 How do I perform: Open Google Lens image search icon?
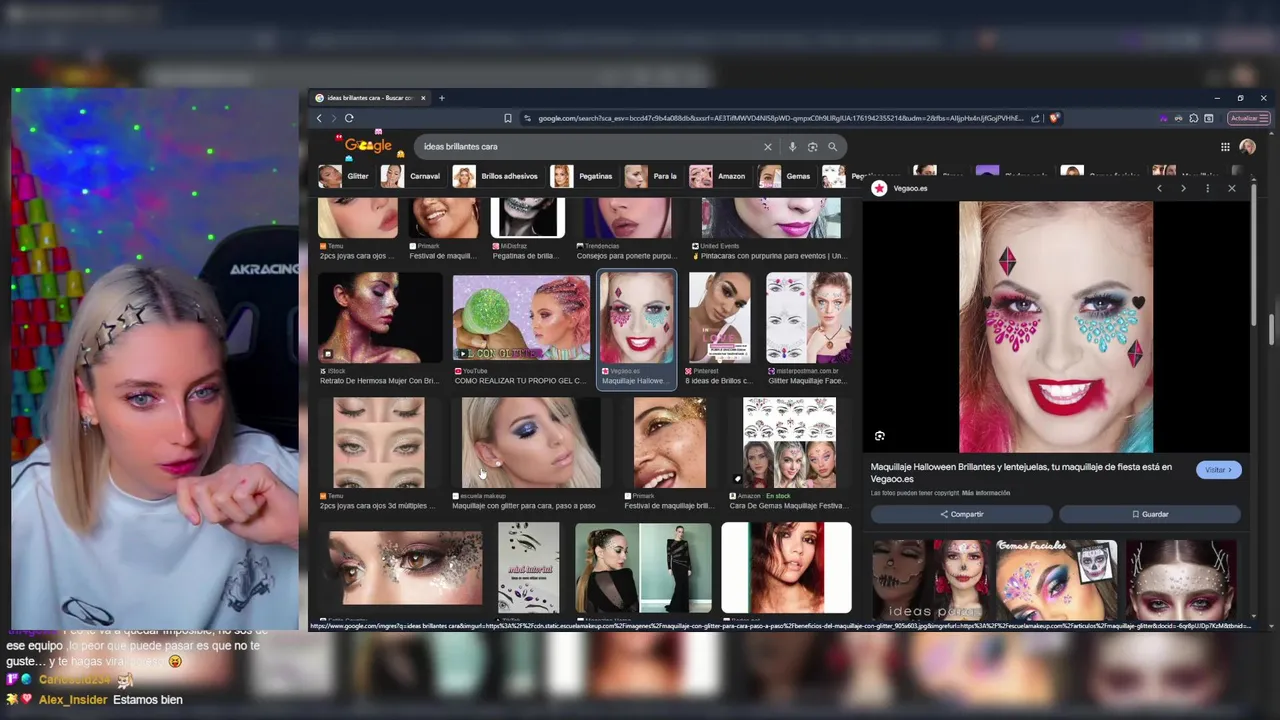pyautogui.click(x=812, y=147)
